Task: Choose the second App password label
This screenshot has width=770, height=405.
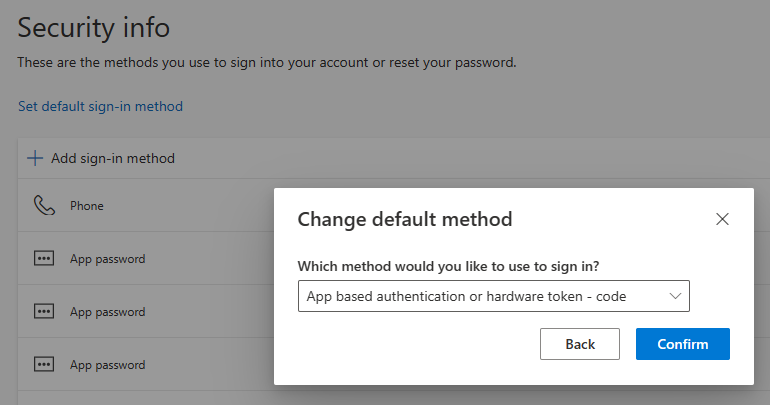Action: coord(107,312)
